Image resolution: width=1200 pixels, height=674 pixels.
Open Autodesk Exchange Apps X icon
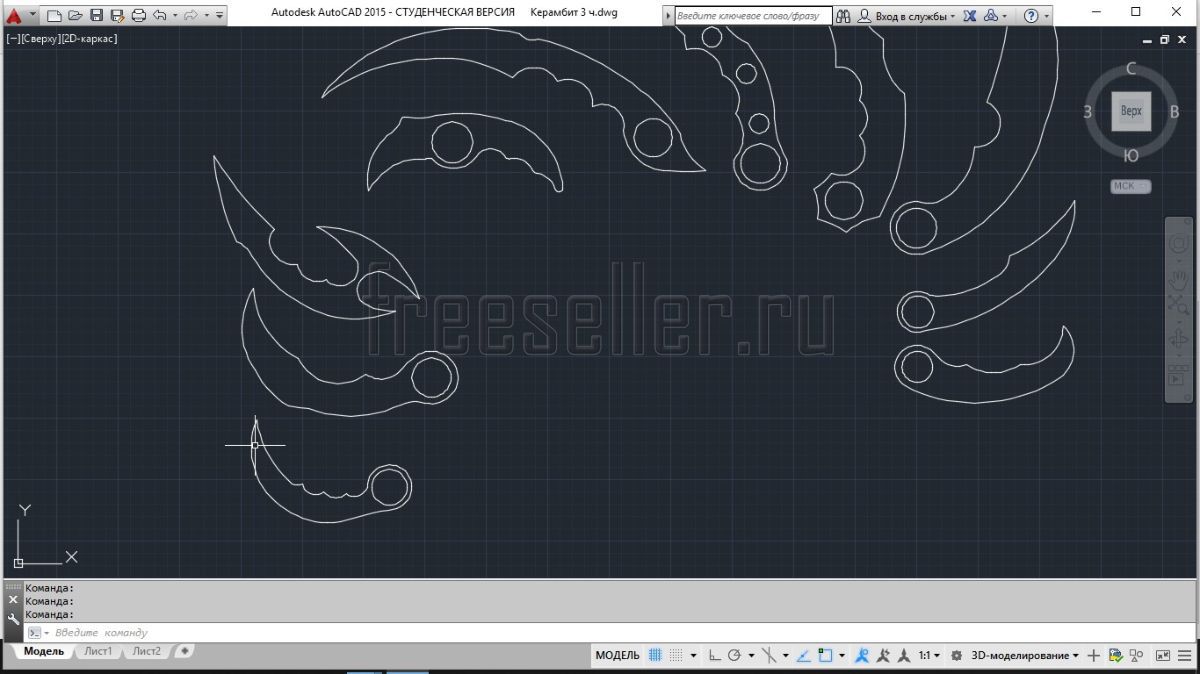click(970, 16)
